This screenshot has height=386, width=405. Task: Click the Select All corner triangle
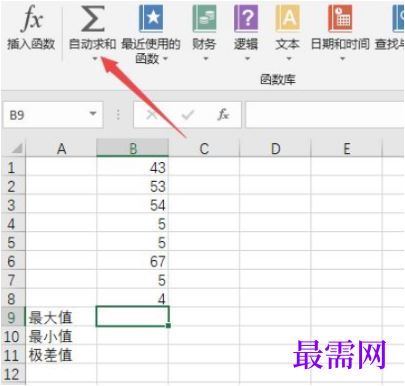(16, 148)
